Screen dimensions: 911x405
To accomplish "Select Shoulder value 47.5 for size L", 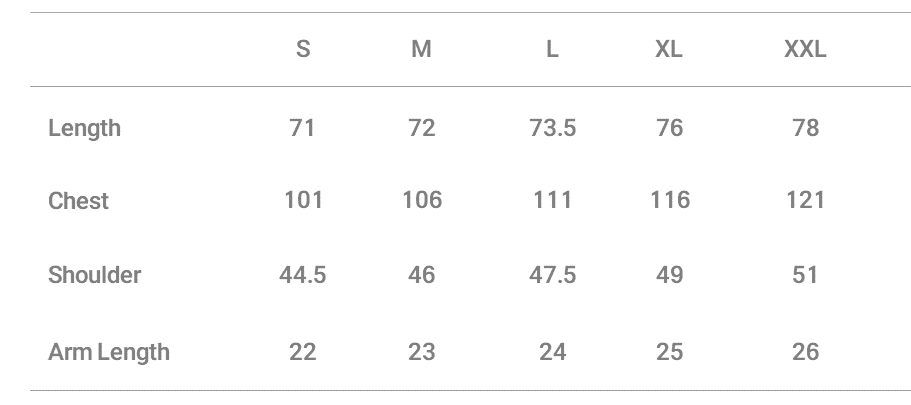I will pyautogui.click(x=552, y=275).
